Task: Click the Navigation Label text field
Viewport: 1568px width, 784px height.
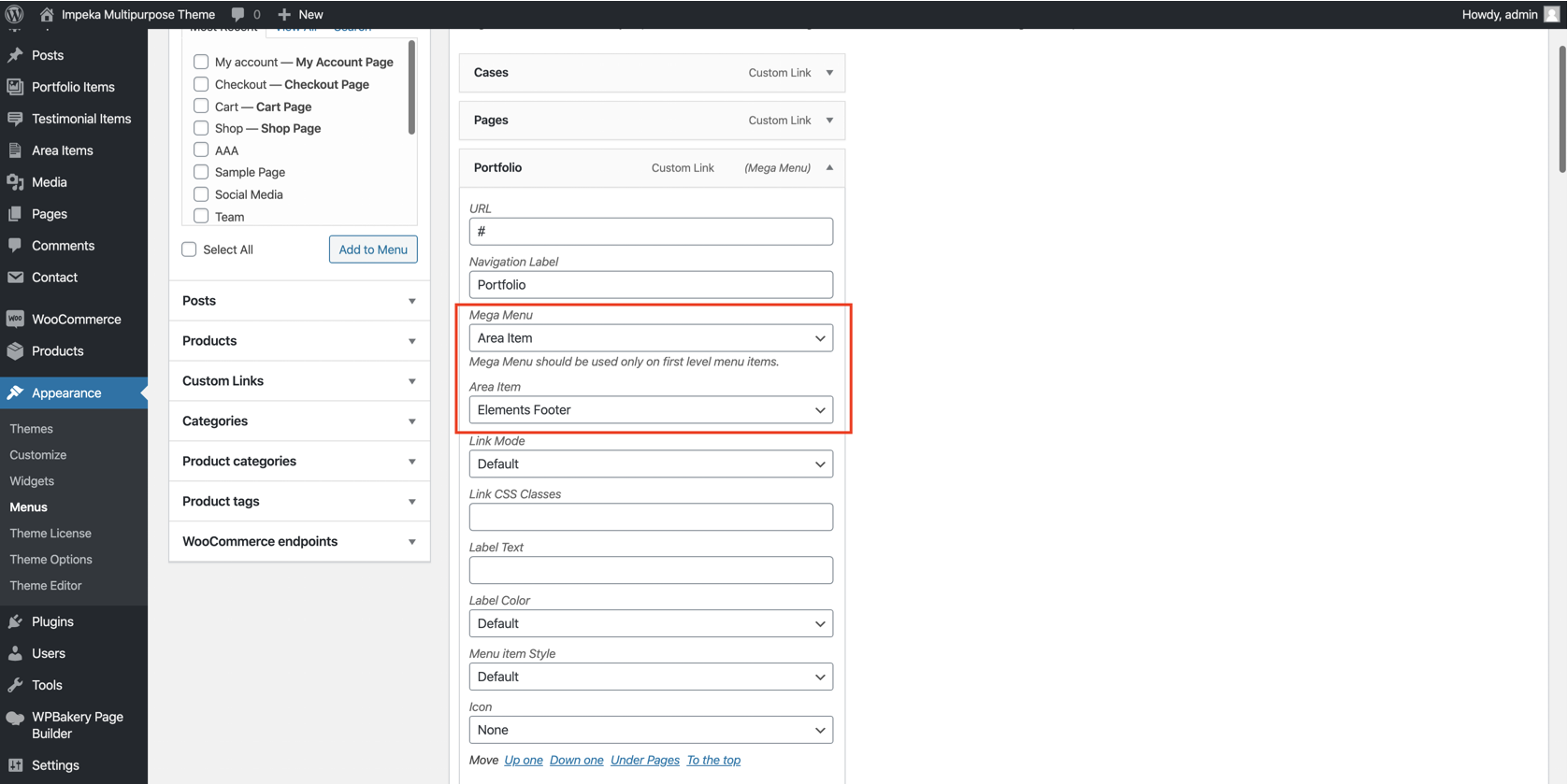Action: (x=651, y=285)
